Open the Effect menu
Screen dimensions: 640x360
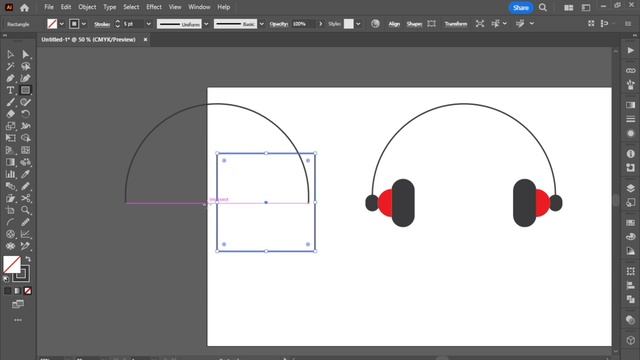[154, 7]
